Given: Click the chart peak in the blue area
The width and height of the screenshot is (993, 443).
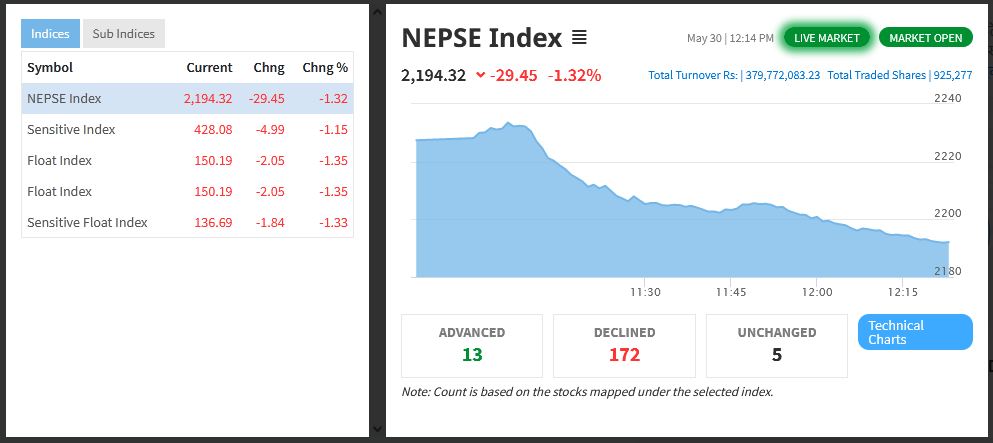Looking at the screenshot, I should coord(509,124).
